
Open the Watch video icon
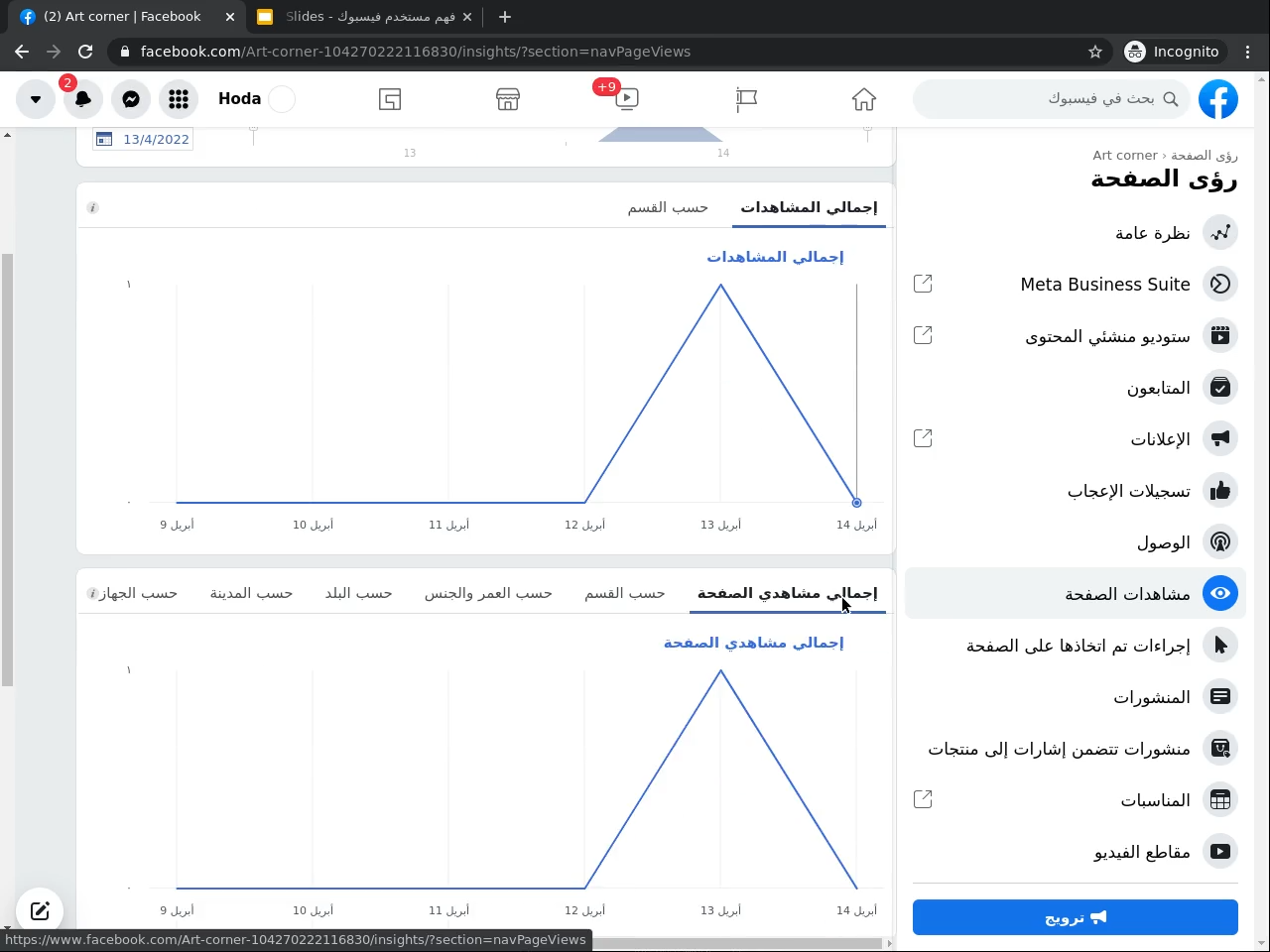tap(626, 99)
